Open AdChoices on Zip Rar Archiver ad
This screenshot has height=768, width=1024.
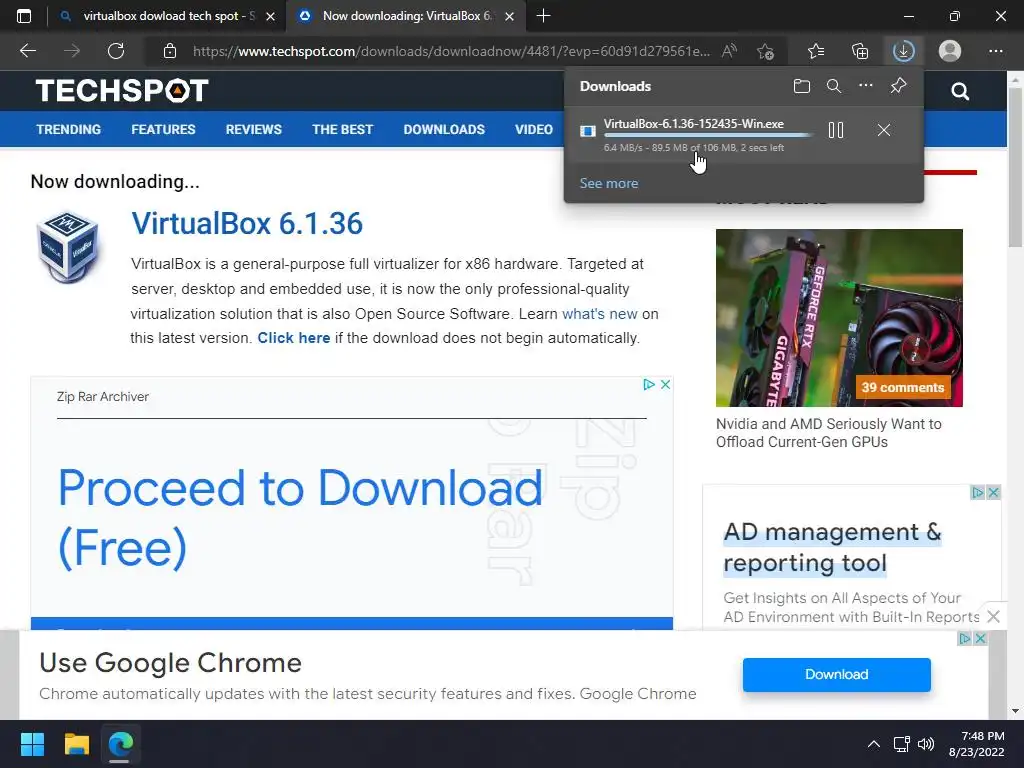pos(648,385)
